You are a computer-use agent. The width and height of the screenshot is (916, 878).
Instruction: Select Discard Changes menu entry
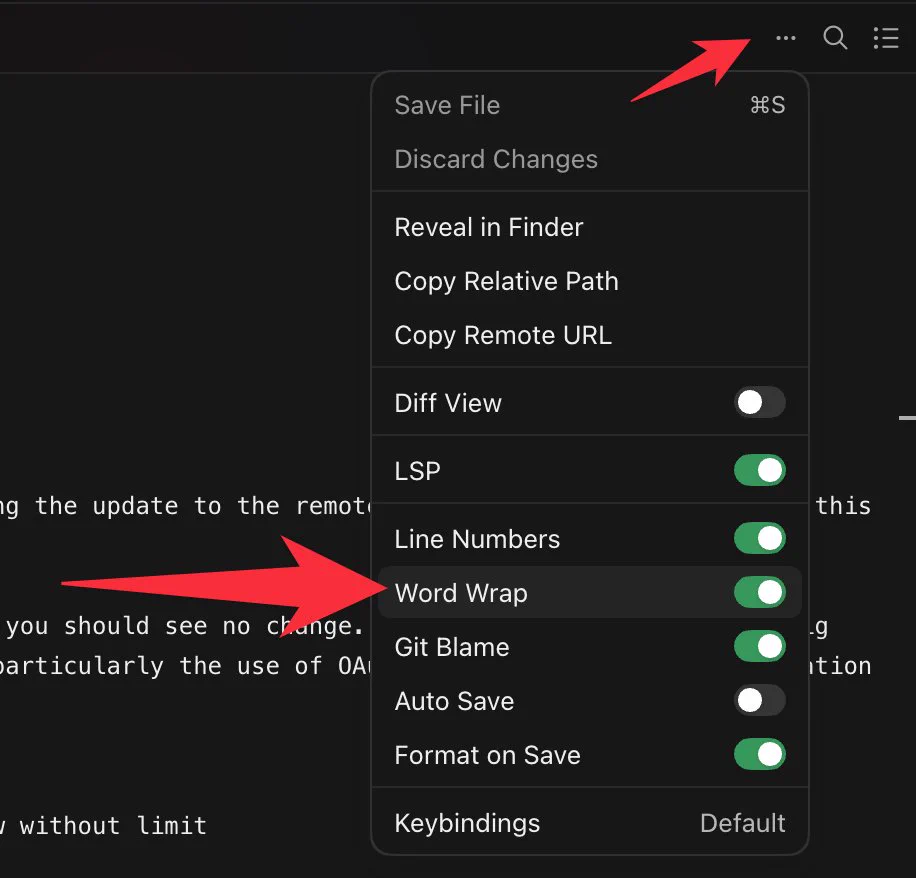tap(589, 159)
